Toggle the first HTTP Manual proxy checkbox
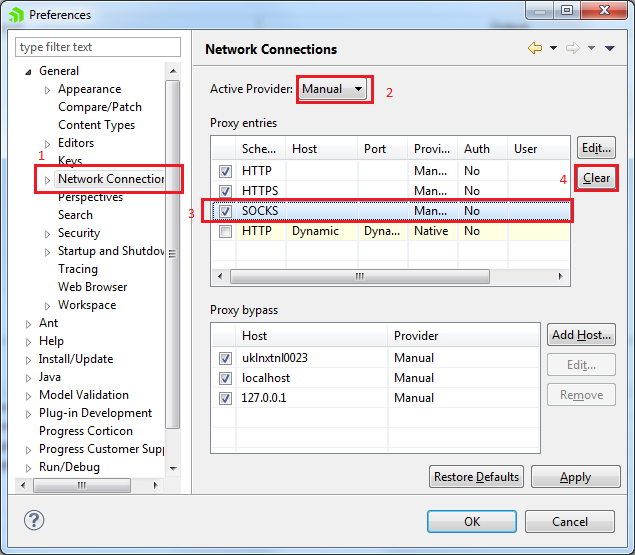The width and height of the screenshot is (635, 555). point(225,171)
